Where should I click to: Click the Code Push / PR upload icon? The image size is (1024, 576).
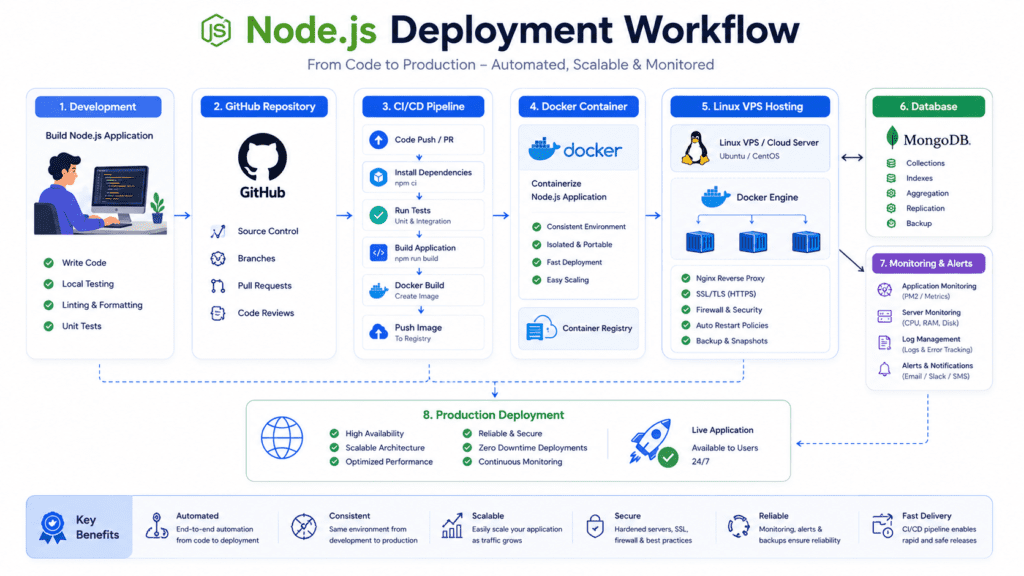[378, 140]
